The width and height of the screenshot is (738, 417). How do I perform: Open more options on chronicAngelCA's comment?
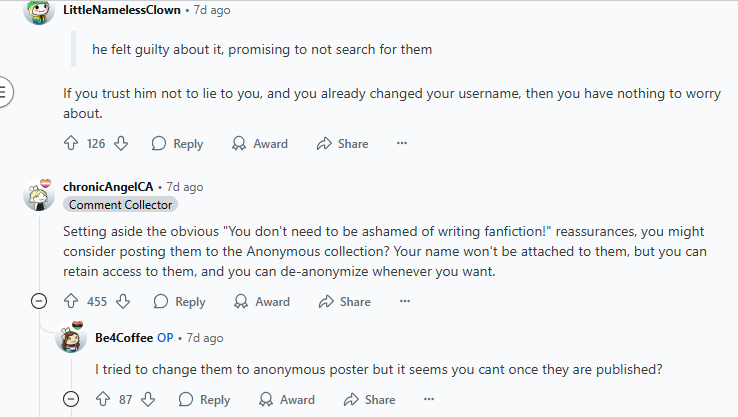(405, 301)
